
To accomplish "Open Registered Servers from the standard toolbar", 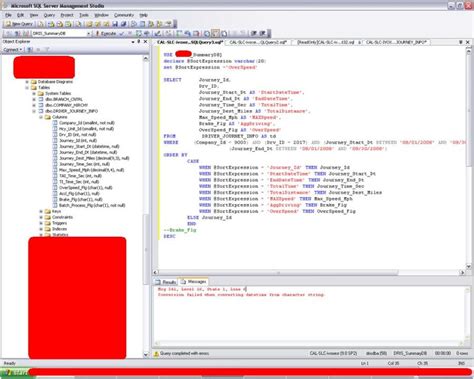I will [x=134, y=24].
